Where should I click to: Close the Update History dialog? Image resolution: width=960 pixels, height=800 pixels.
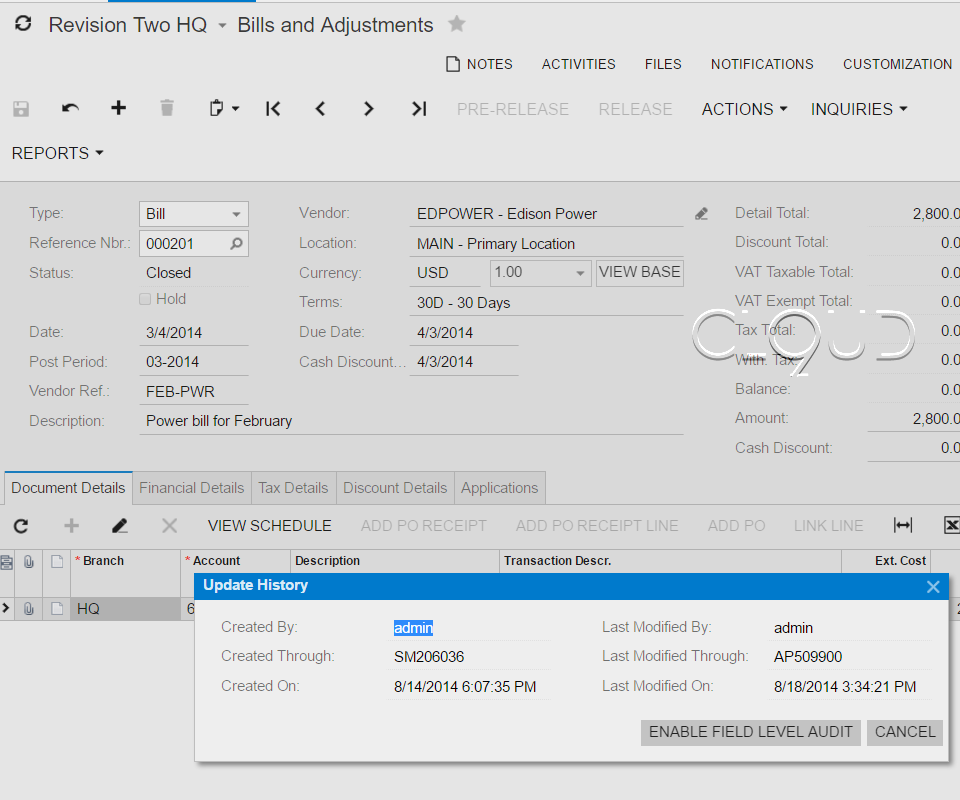[933, 587]
